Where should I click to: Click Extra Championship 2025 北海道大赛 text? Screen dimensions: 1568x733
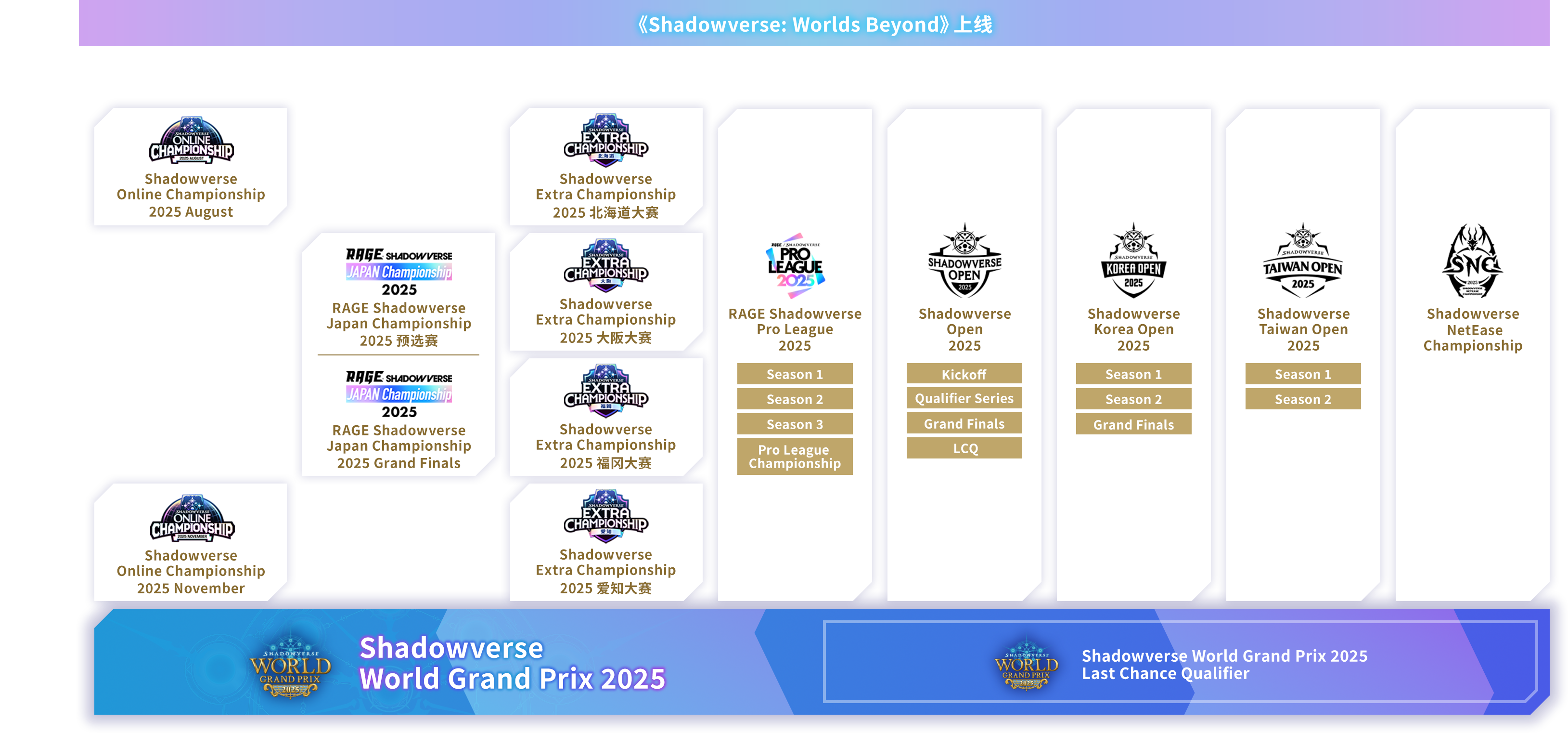pos(605,195)
